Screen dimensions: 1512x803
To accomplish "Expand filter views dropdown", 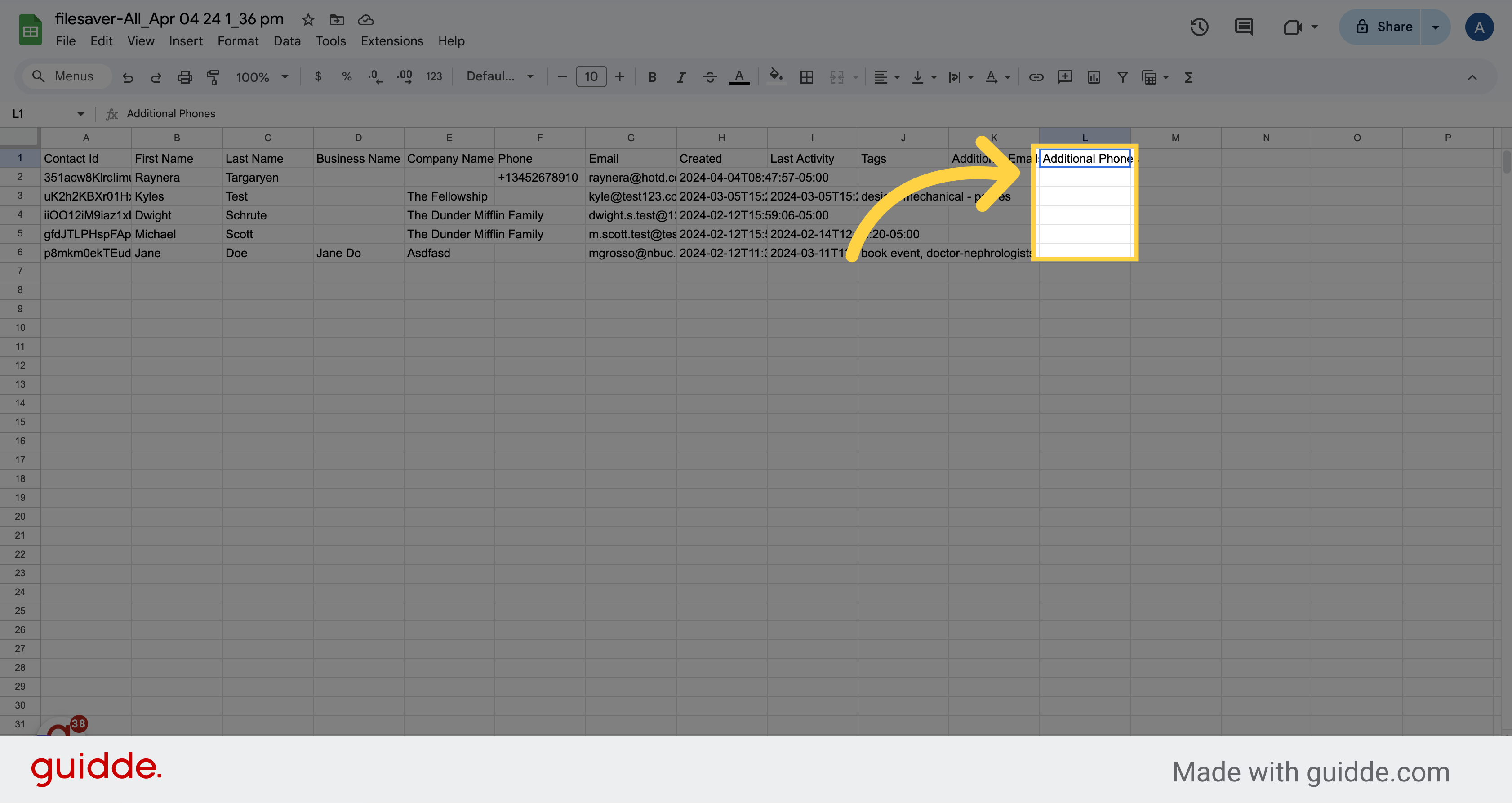I will (x=1166, y=77).
